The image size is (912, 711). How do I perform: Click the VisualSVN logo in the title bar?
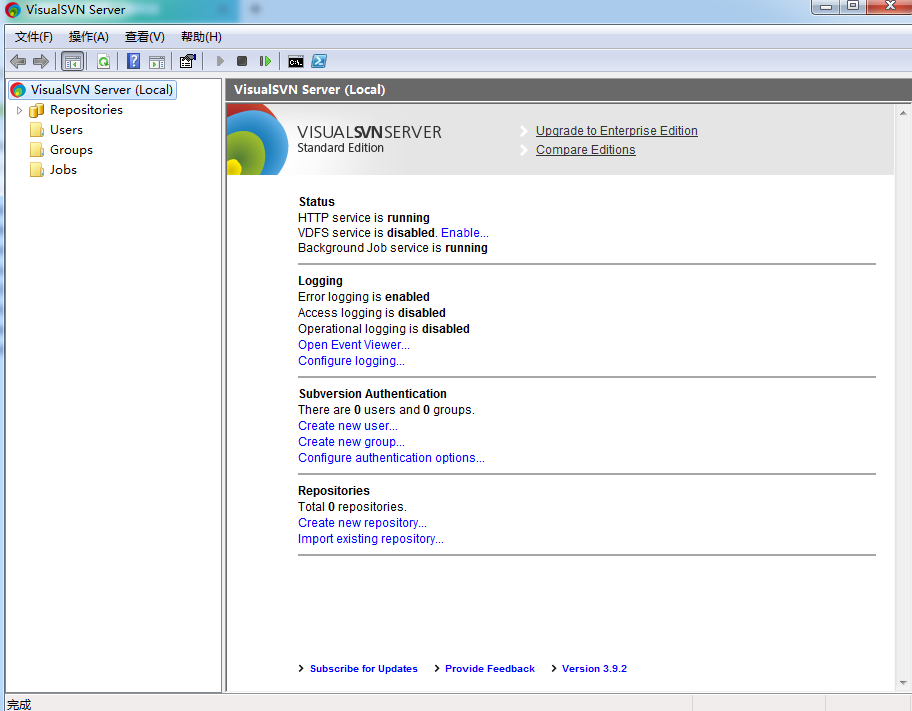click(x=12, y=10)
